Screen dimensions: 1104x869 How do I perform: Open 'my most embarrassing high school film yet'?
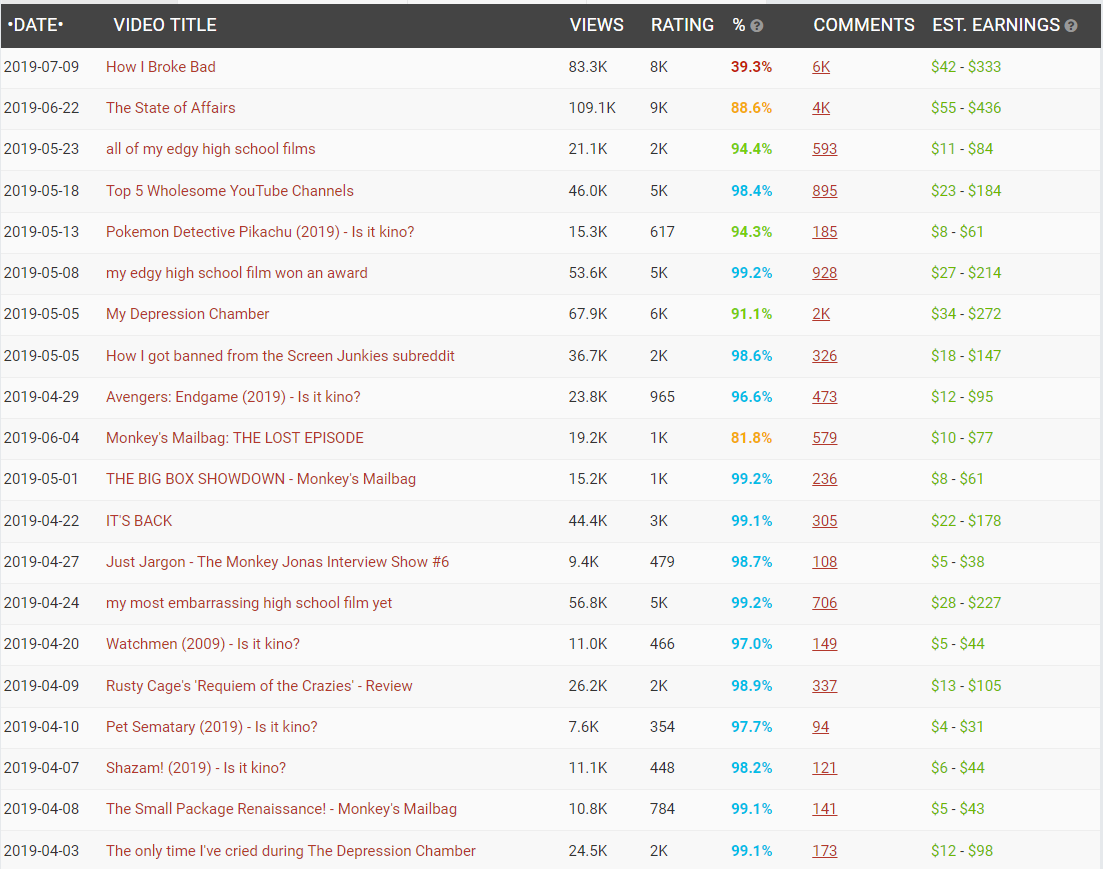[x=249, y=603]
